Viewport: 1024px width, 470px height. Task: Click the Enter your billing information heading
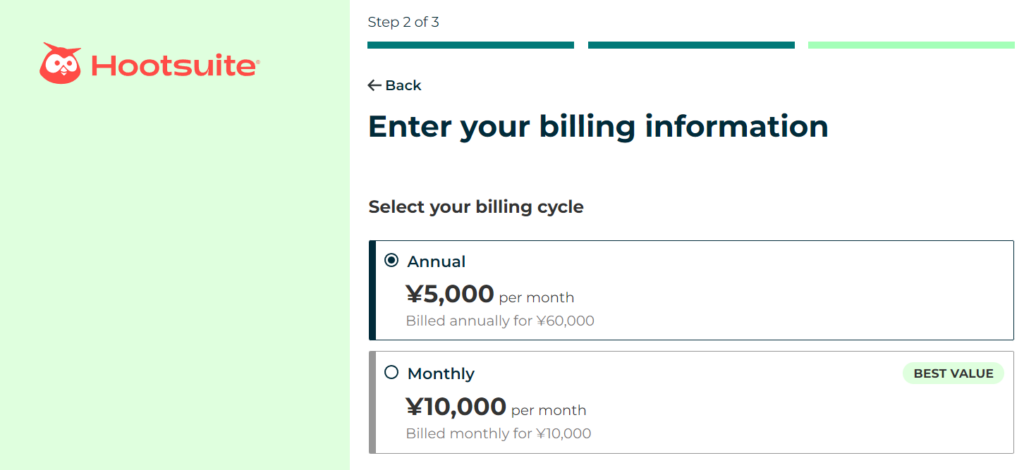point(598,127)
